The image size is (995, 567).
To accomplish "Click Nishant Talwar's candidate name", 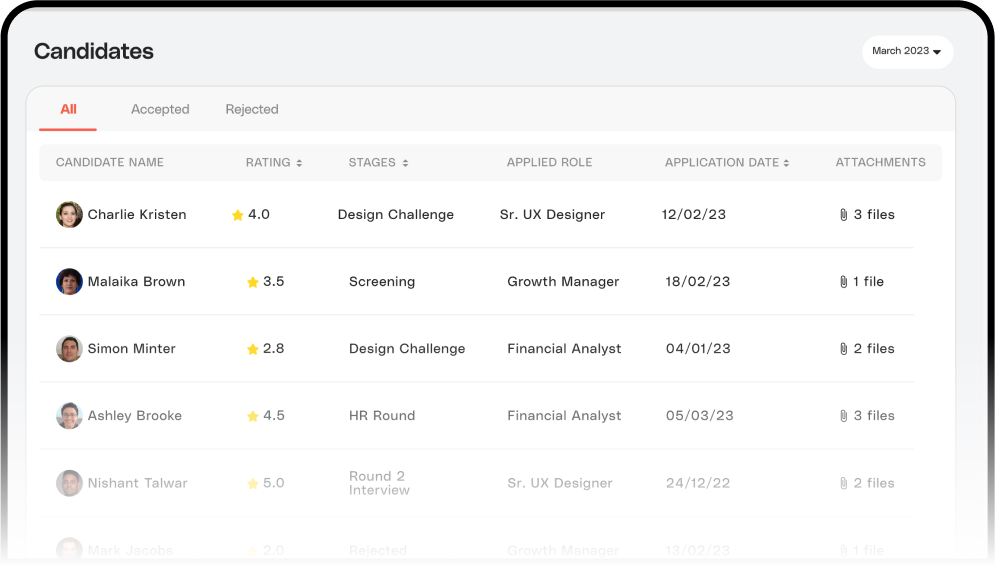I will tap(138, 483).
